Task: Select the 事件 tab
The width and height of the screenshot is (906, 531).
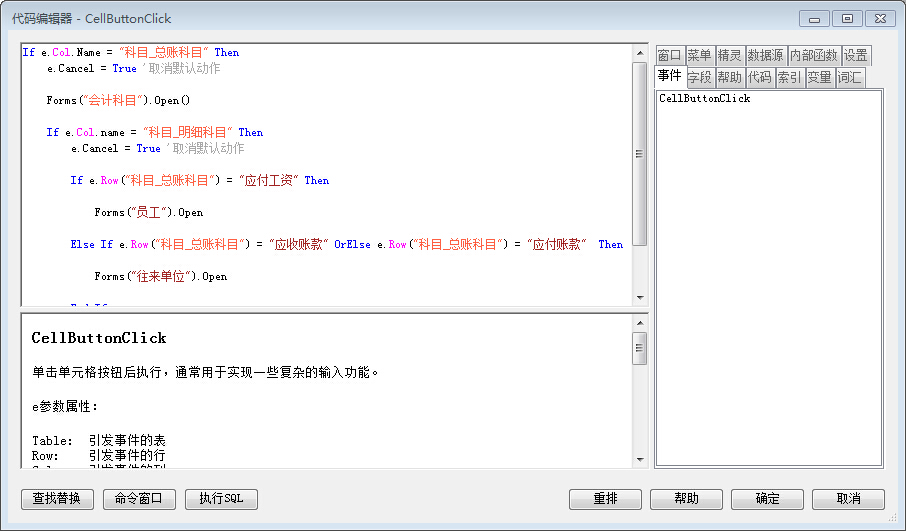Action: 670,76
